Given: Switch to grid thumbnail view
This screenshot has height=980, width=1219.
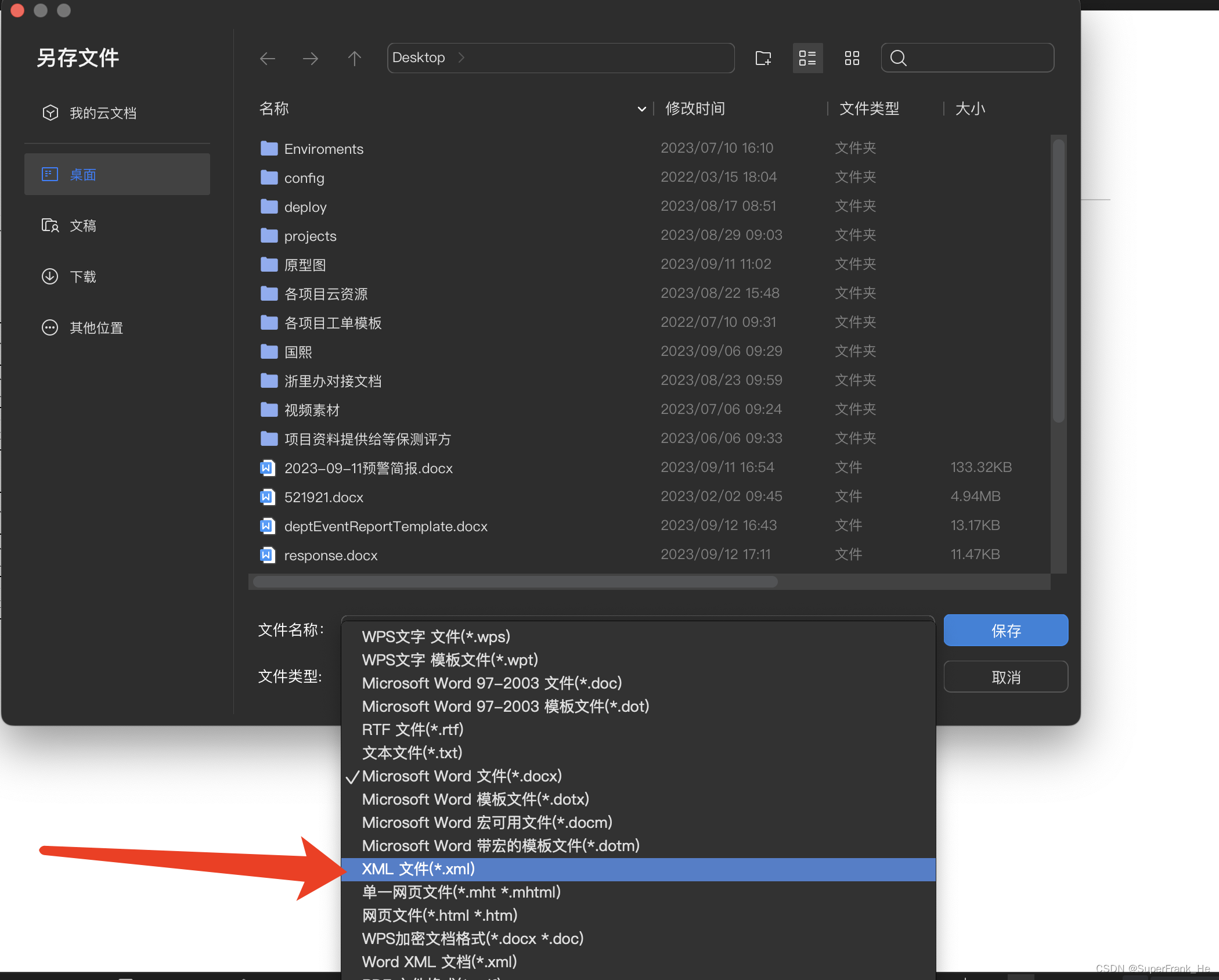Looking at the screenshot, I should pos(852,58).
